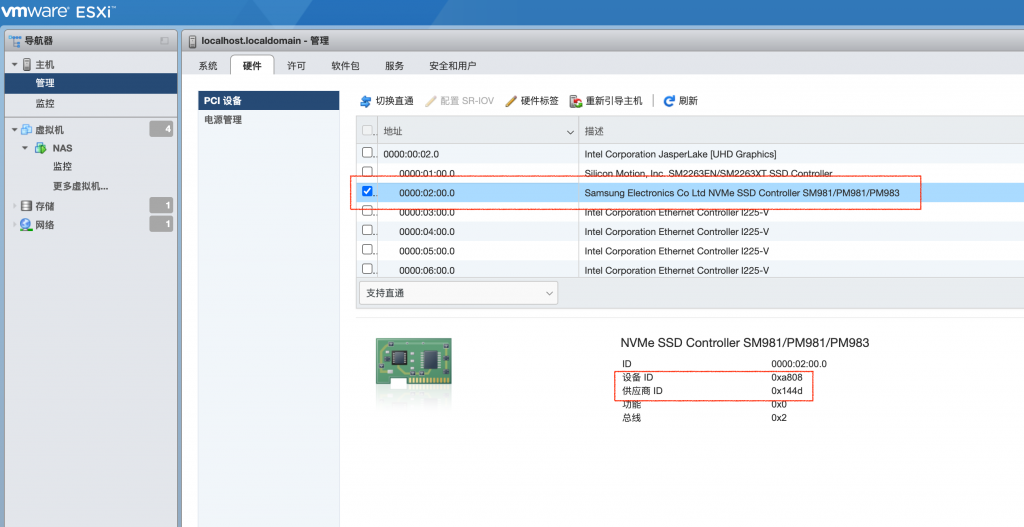The height and width of the screenshot is (527, 1024).
Task: Switch to the Services tab
Action: (x=394, y=66)
